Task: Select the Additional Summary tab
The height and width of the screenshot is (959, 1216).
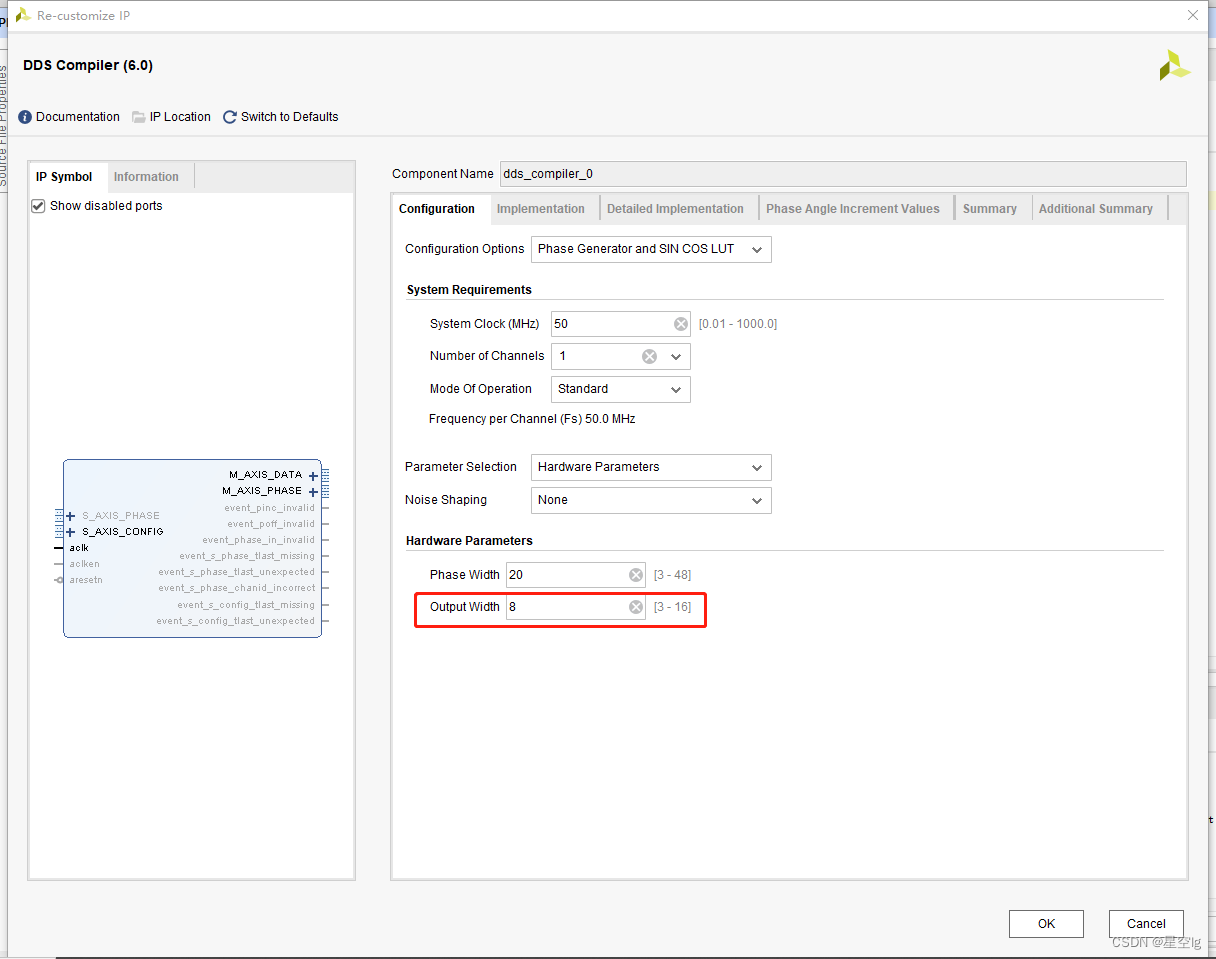Action: click(1096, 209)
